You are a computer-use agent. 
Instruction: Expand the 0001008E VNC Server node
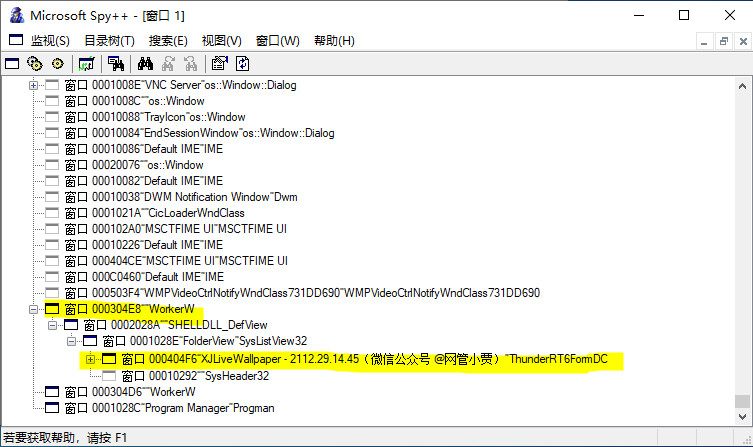(x=33, y=85)
